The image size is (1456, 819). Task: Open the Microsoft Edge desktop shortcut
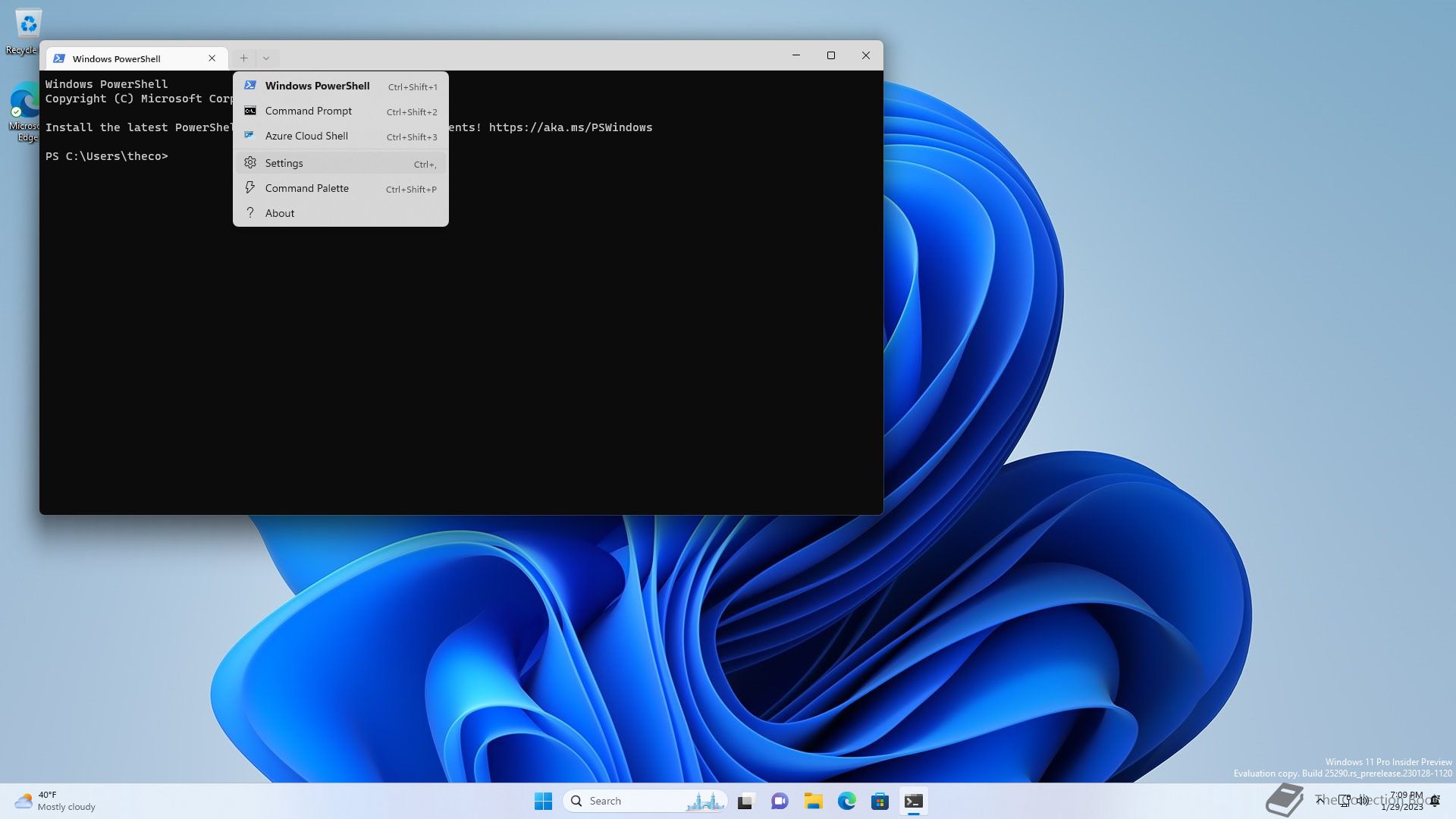coord(24,113)
